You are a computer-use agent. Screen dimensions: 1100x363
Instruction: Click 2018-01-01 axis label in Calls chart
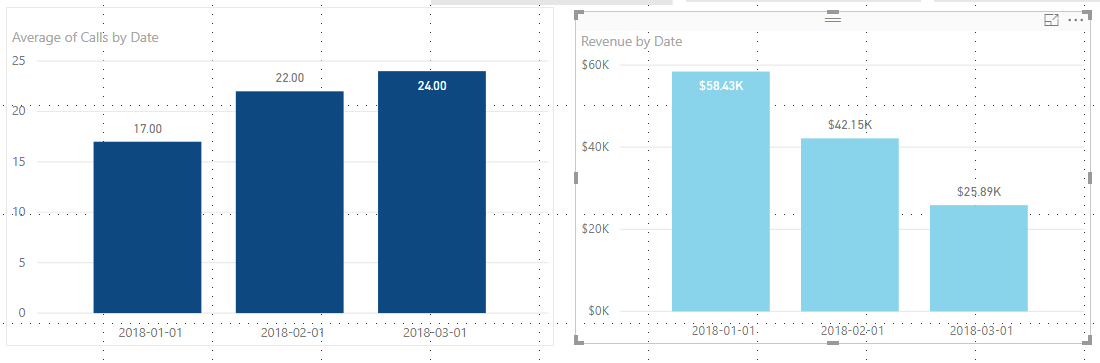click(151, 332)
